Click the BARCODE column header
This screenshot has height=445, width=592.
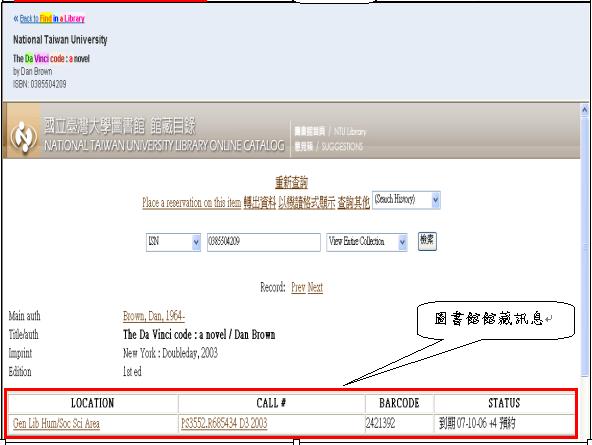click(399, 403)
